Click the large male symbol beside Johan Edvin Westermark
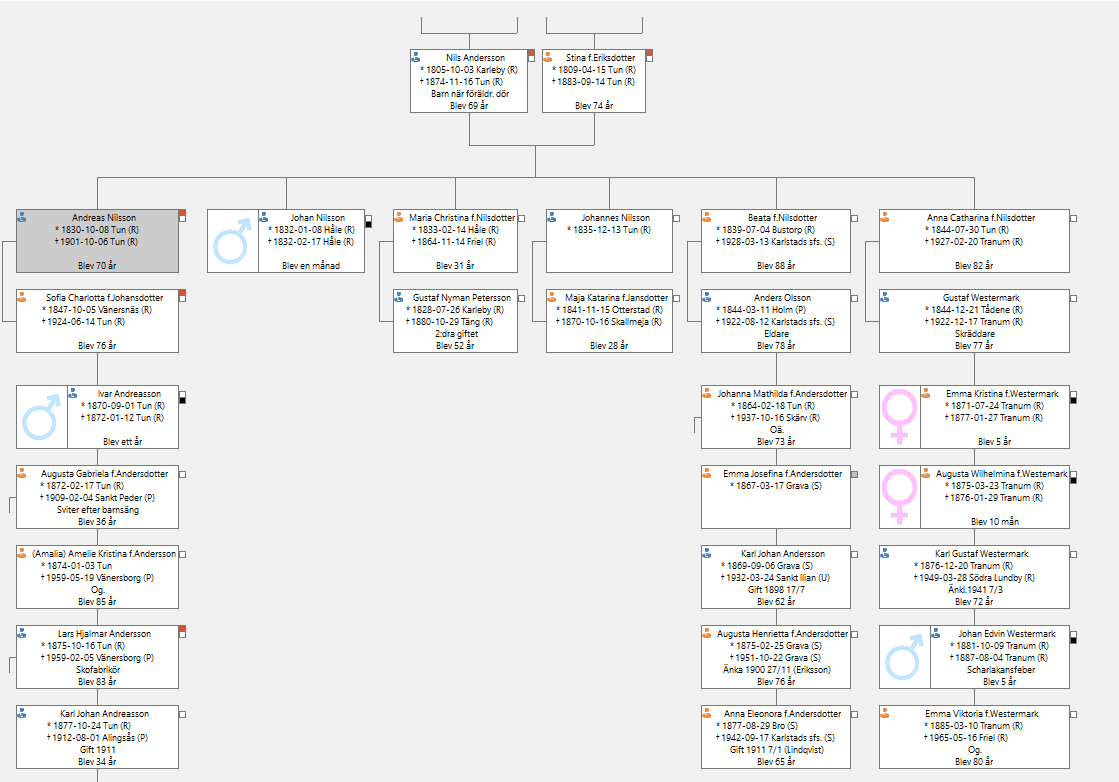This screenshot has height=782, width=1119. (904, 657)
